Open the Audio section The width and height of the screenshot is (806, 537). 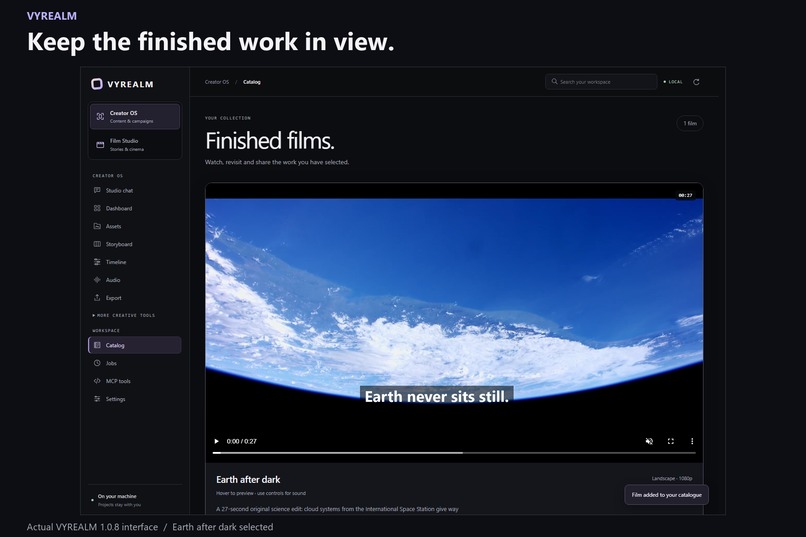coord(135,280)
